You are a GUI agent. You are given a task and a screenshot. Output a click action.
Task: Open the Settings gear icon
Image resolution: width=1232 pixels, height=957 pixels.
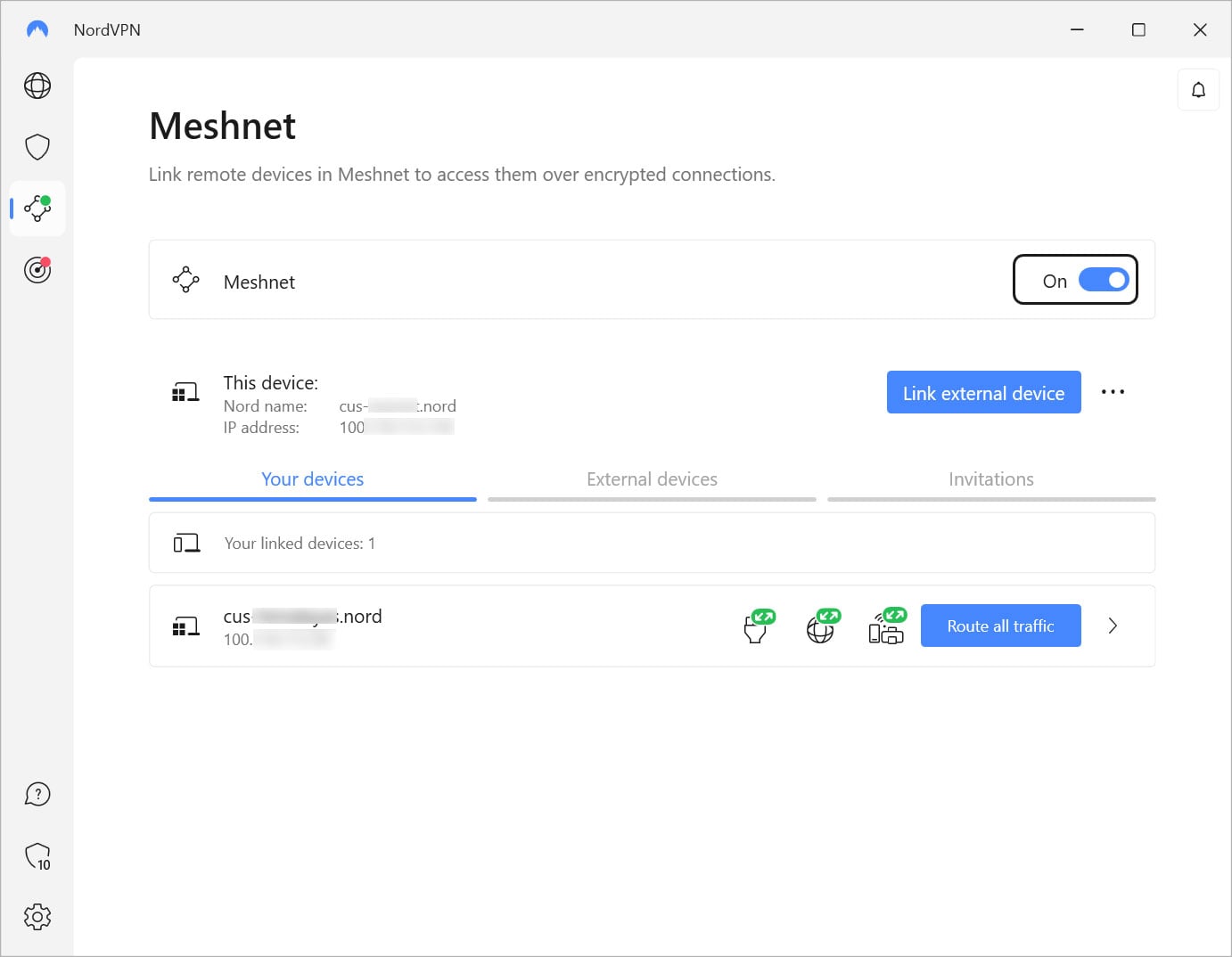pyautogui.click(x=37, y=916)
